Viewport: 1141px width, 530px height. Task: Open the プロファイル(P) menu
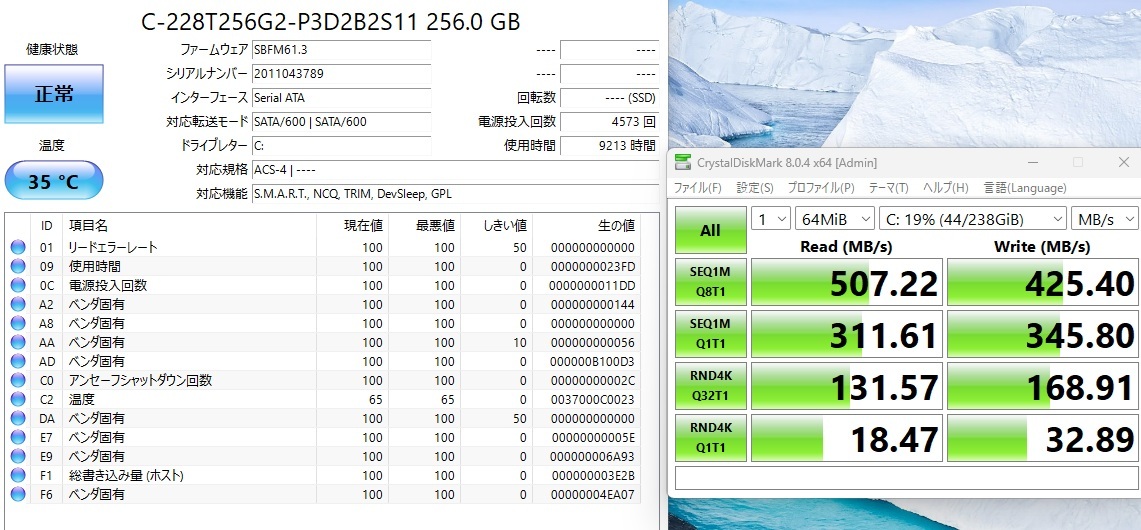point(821,188)
